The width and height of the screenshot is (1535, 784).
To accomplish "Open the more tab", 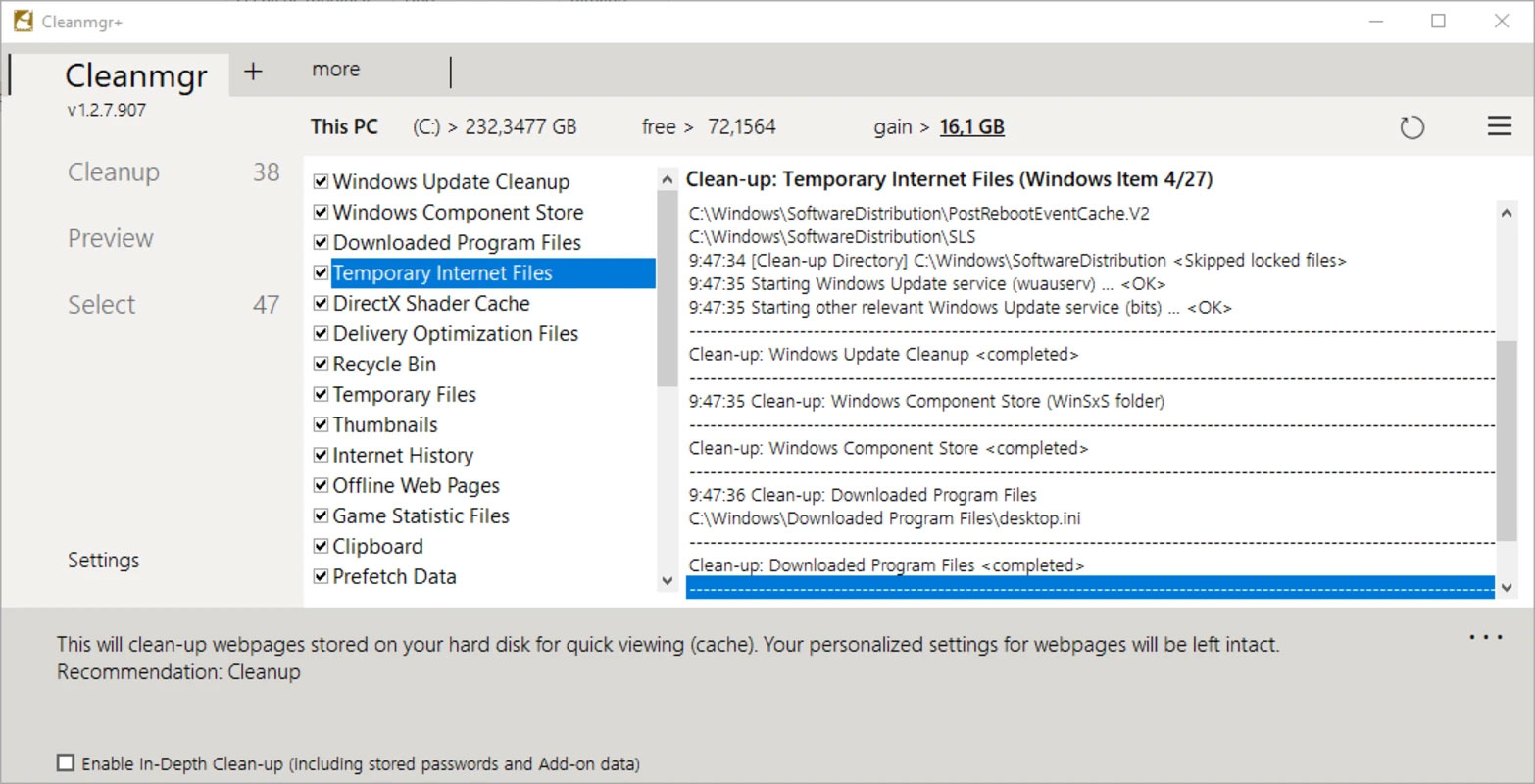I will point(336,70).
